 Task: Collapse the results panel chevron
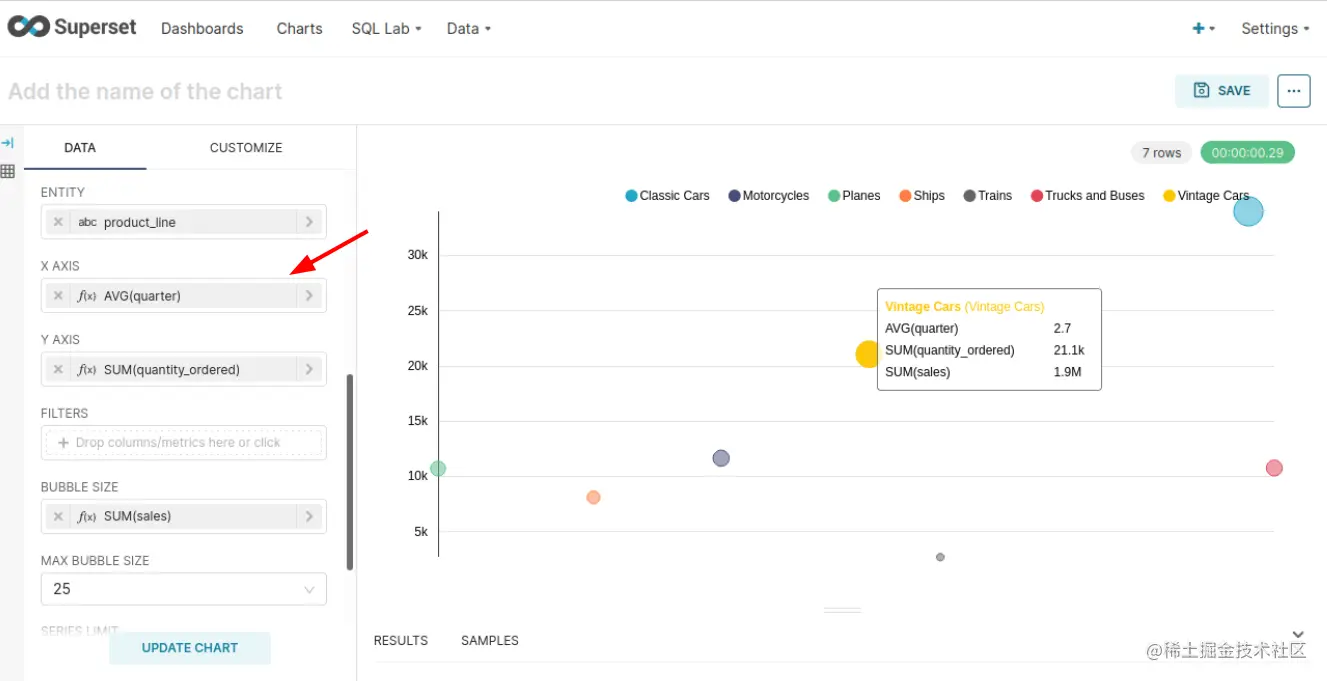point(1298,635)
